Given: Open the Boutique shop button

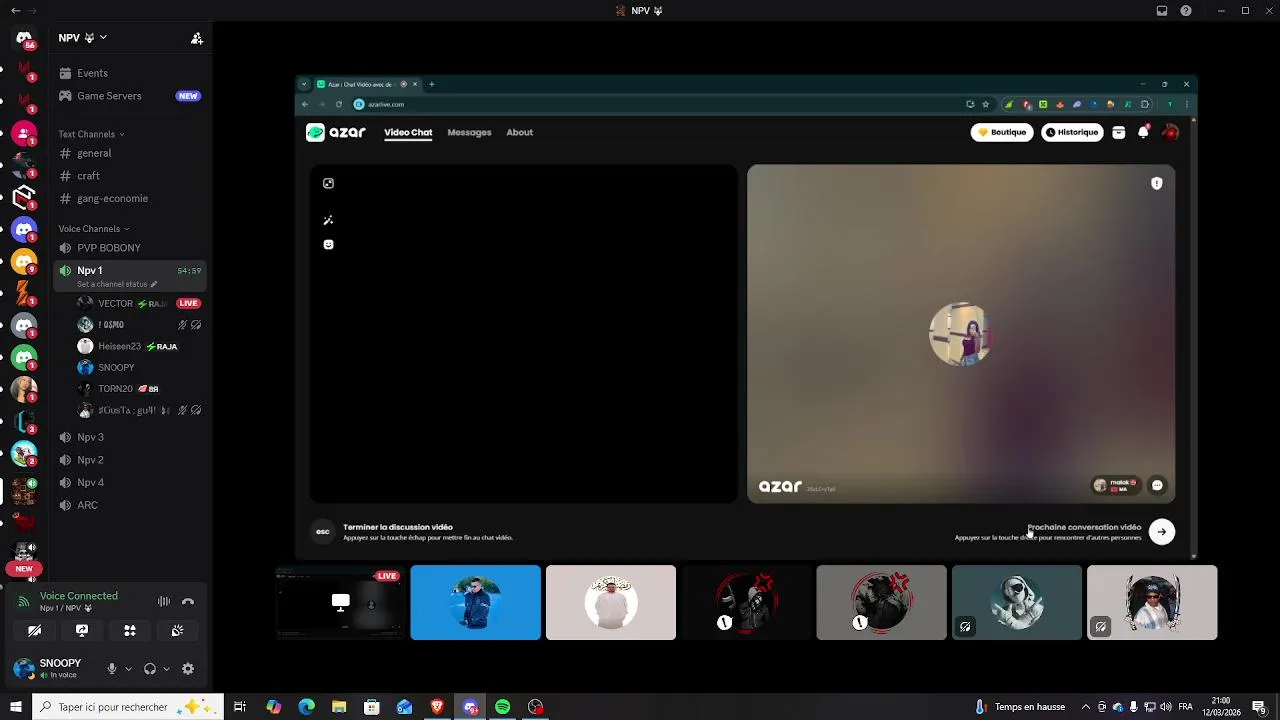Looking at the screenshot, I should (1002, 132).
